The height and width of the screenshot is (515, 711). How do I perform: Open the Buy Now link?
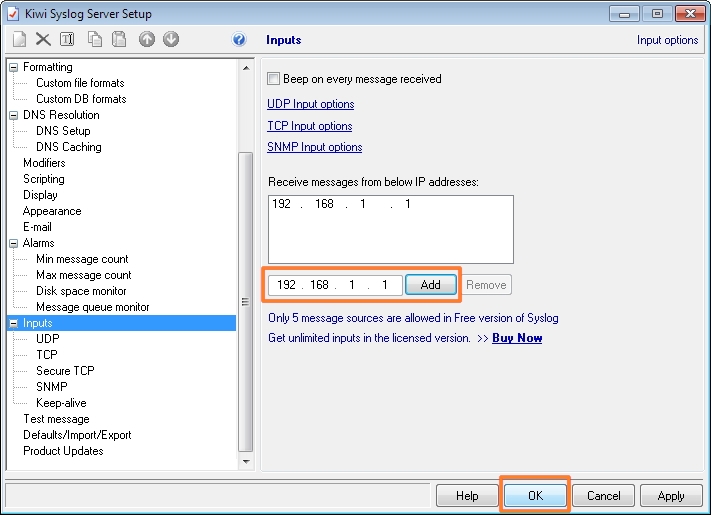517,338
